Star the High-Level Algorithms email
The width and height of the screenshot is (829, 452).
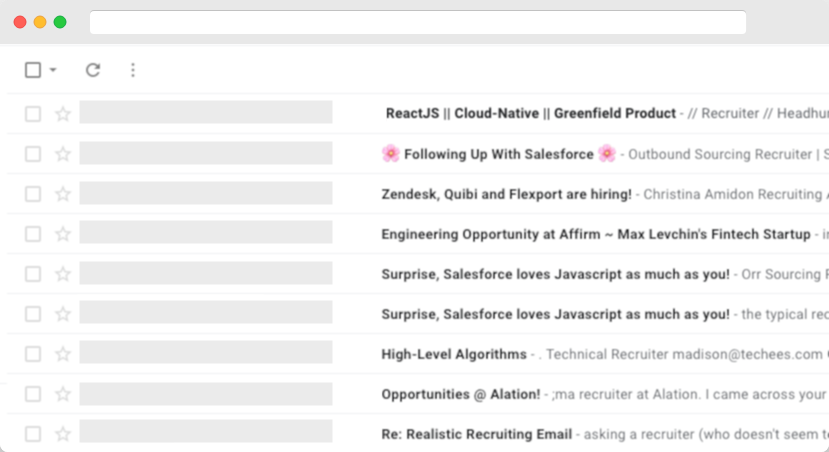tap(63, 354)
